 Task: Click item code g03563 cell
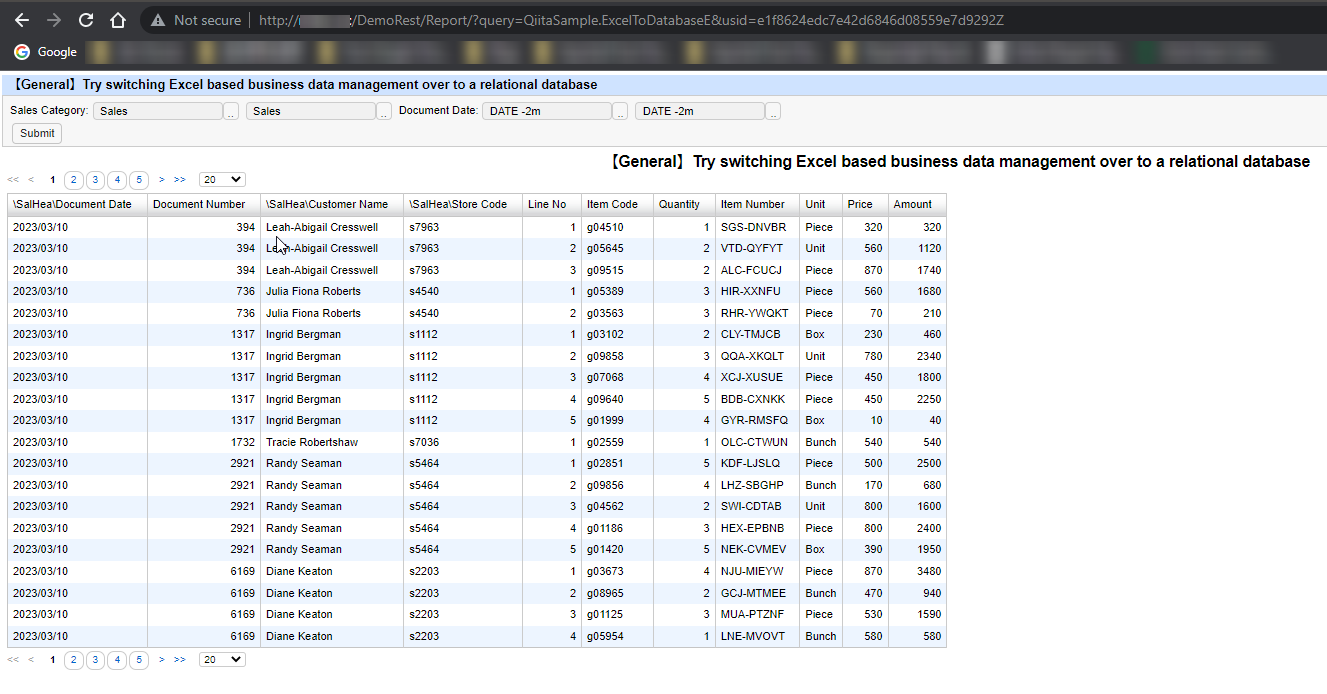click(617, 313)
